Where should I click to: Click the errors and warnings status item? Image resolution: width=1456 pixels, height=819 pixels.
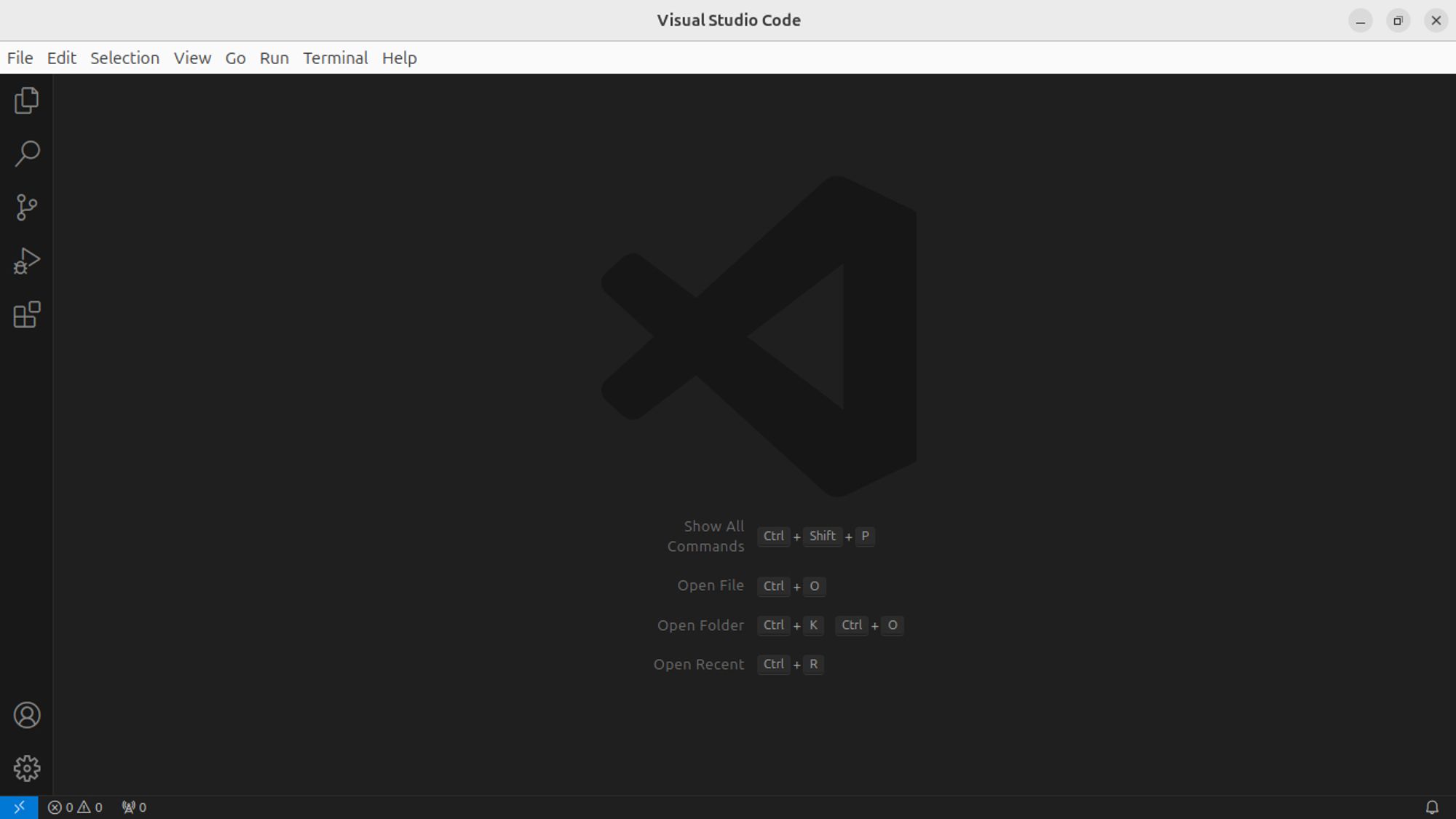coord(75,807)
